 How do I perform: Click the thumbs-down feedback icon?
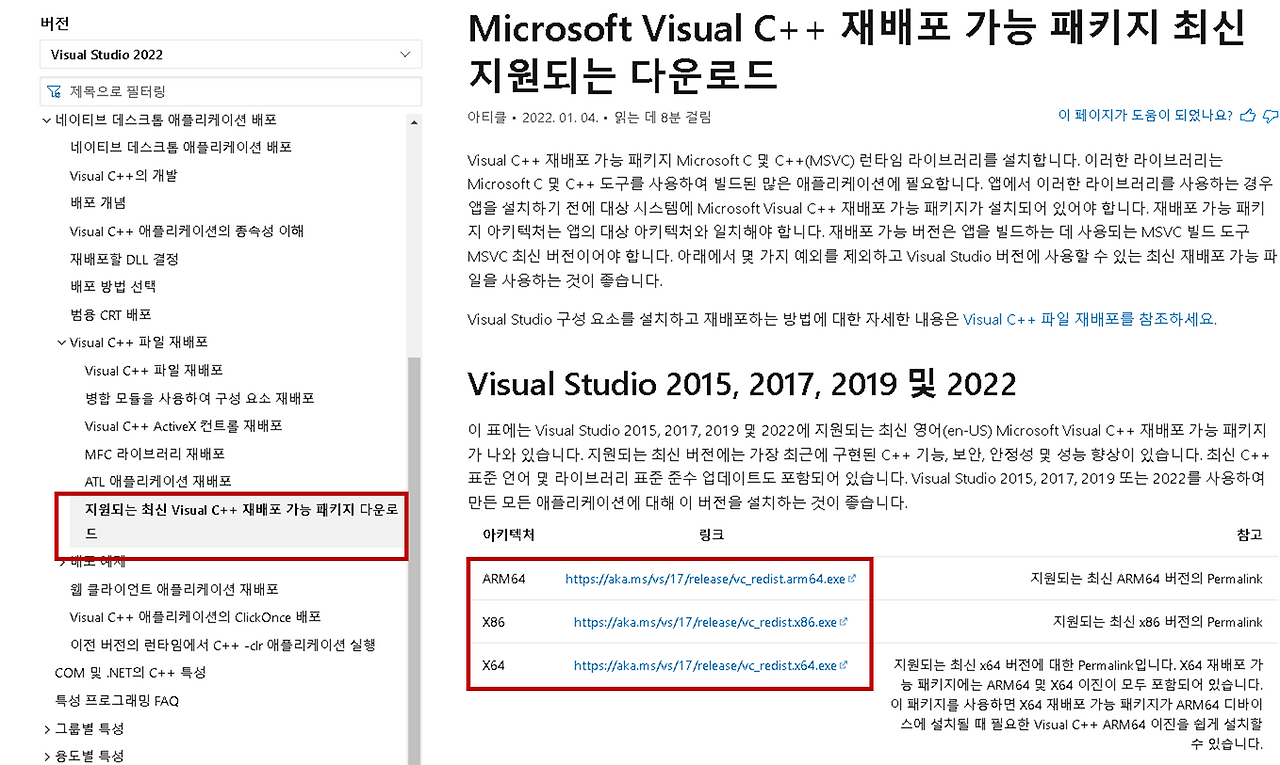(x=1270, y=116)
